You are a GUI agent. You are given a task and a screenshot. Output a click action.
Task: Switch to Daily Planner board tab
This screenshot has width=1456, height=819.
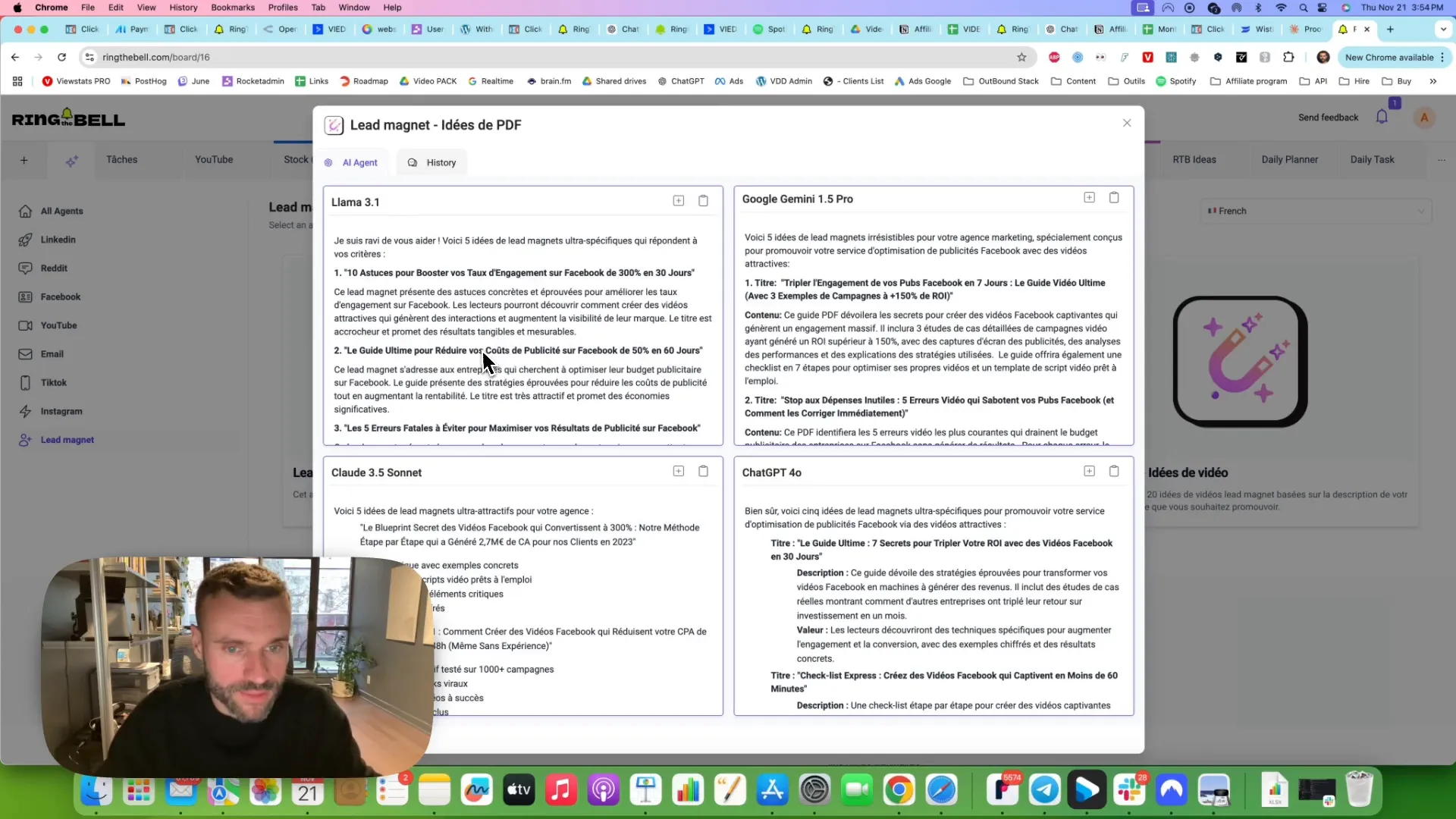pos(1290,159)
